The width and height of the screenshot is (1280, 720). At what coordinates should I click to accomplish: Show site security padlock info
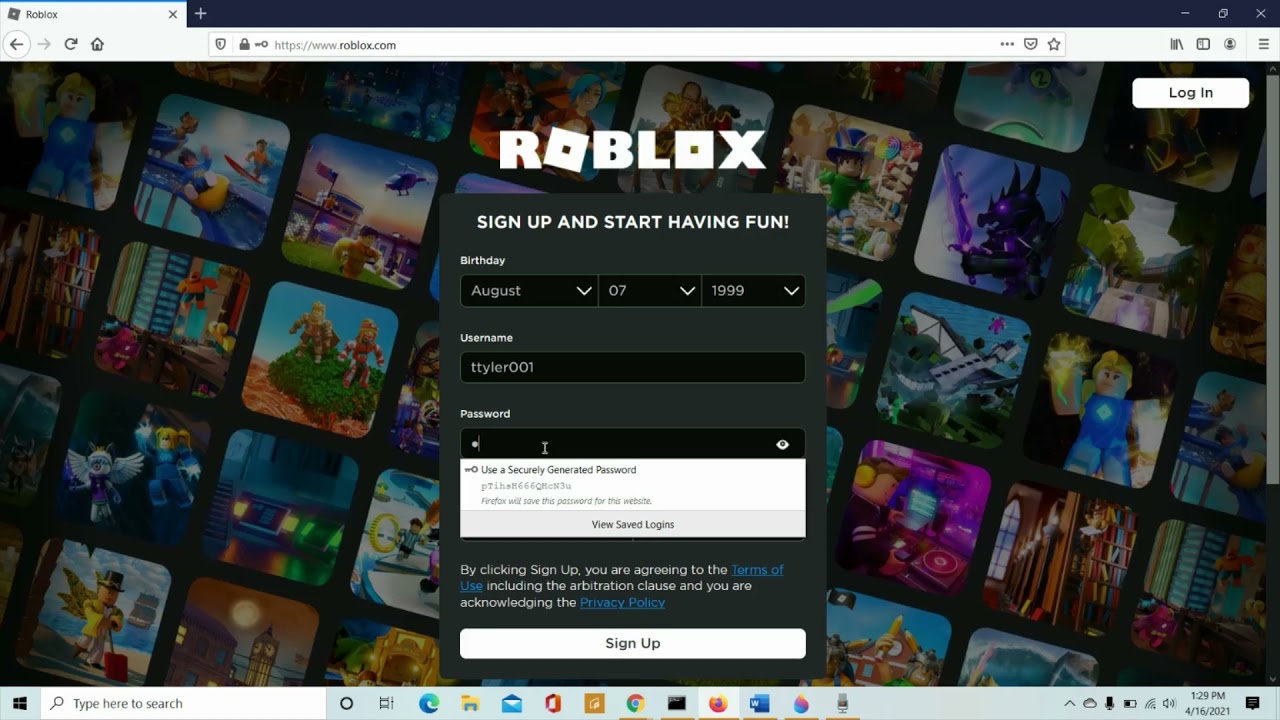[x=244, y=45]
